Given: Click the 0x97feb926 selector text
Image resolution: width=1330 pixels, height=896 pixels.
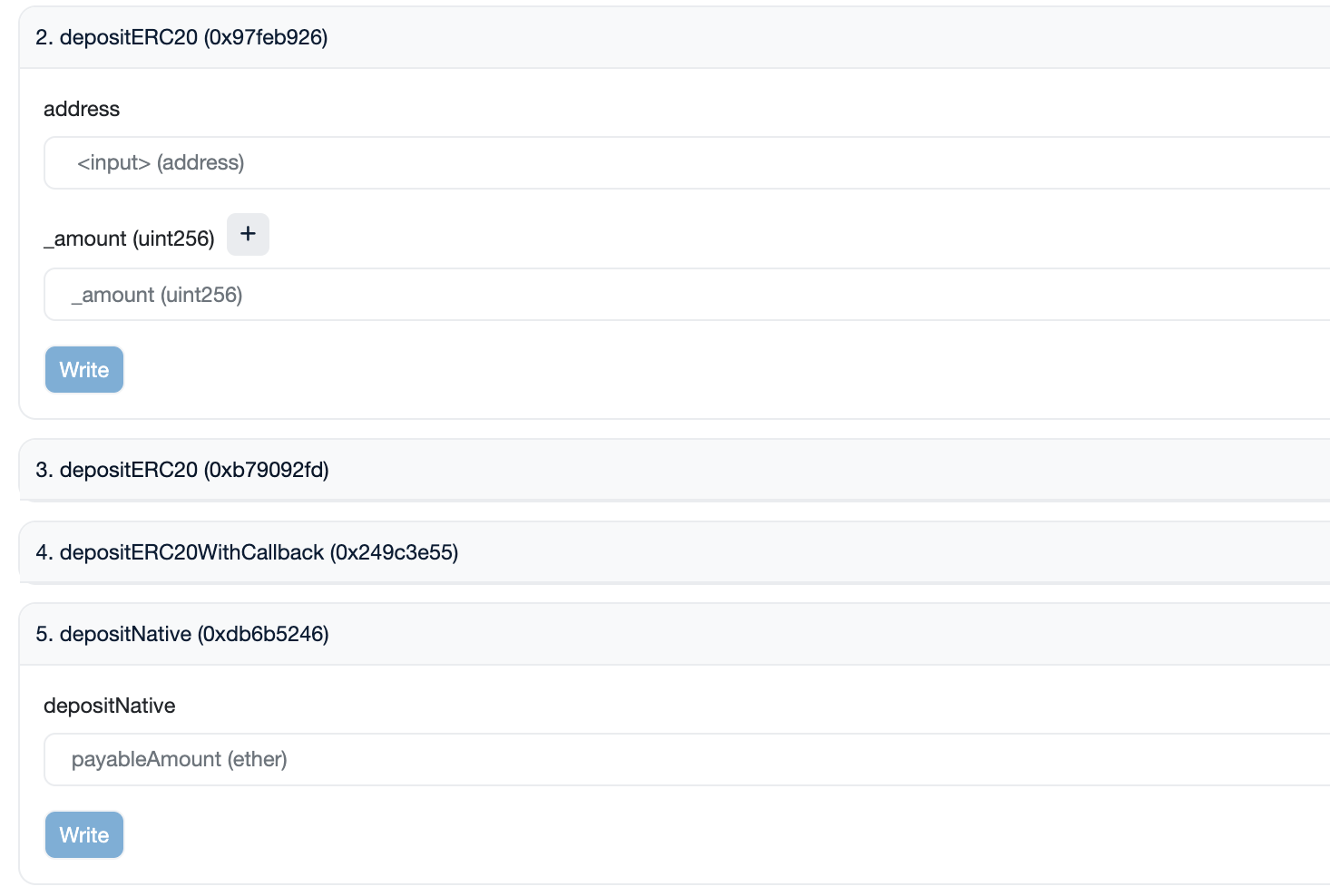Looking at the screenshot, I should click(266, 37).
